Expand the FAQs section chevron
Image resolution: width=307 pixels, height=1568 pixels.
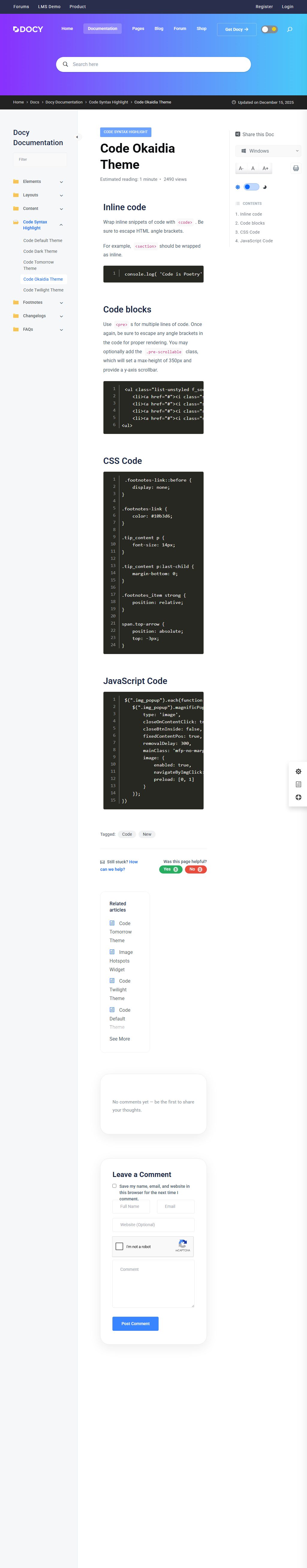click(x=61, y=330)
